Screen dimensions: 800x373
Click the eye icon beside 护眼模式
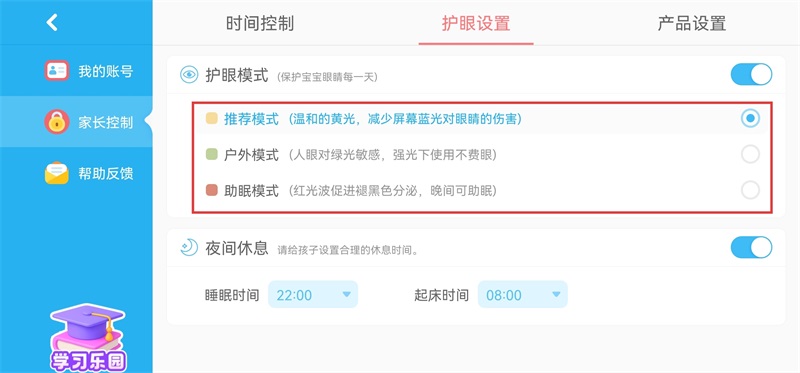[x=189, y=75]
